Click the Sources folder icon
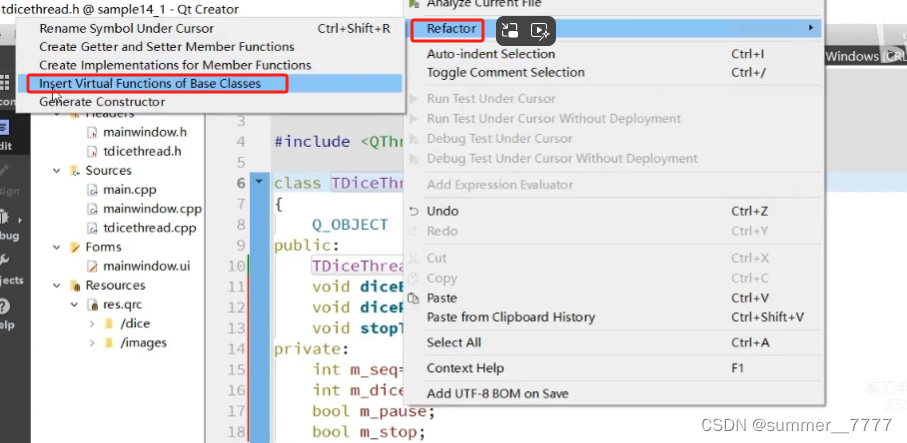 tap(75, 171)
